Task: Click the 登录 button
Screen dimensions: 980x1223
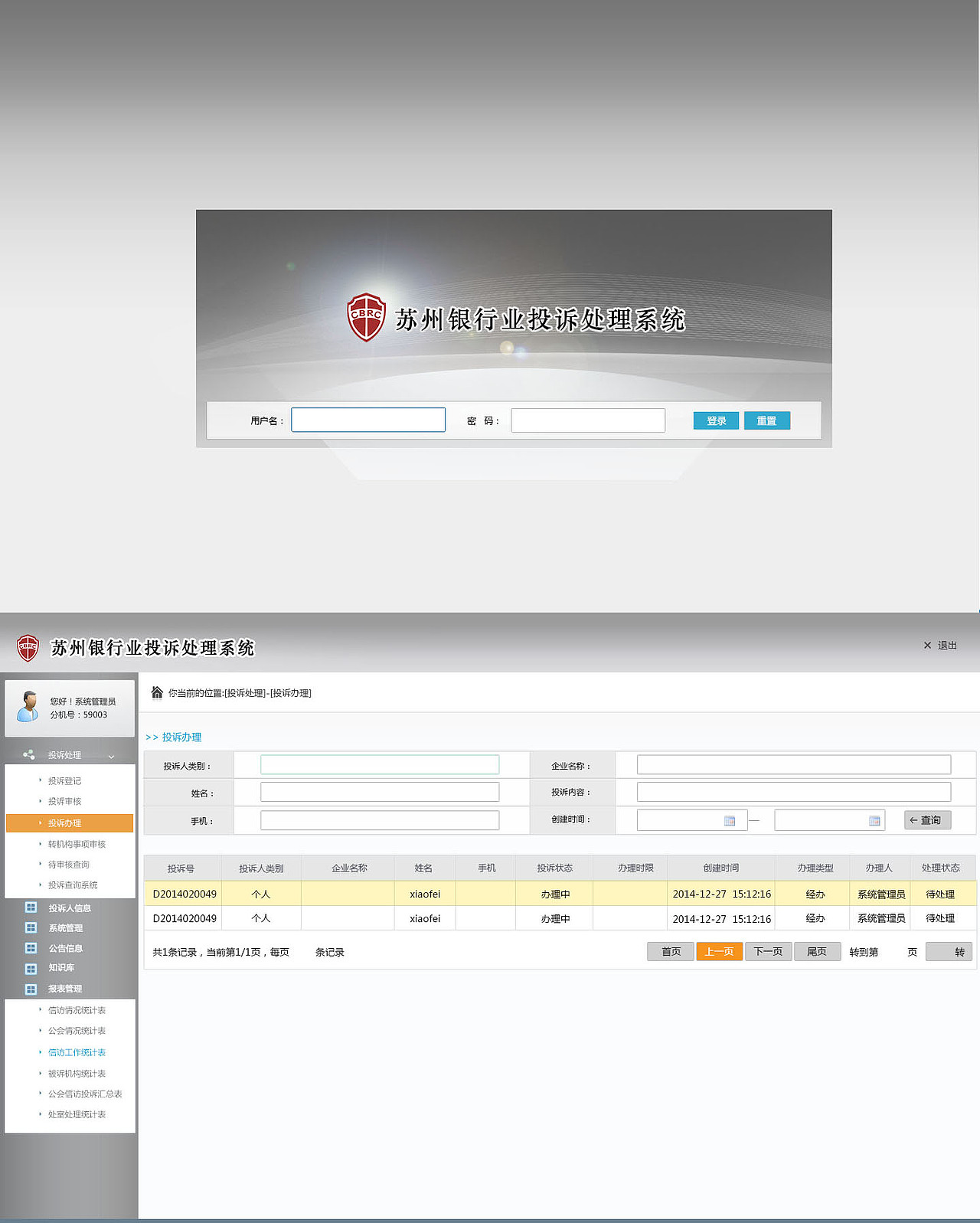Action: pyautogui.click(x=716, y=420)
